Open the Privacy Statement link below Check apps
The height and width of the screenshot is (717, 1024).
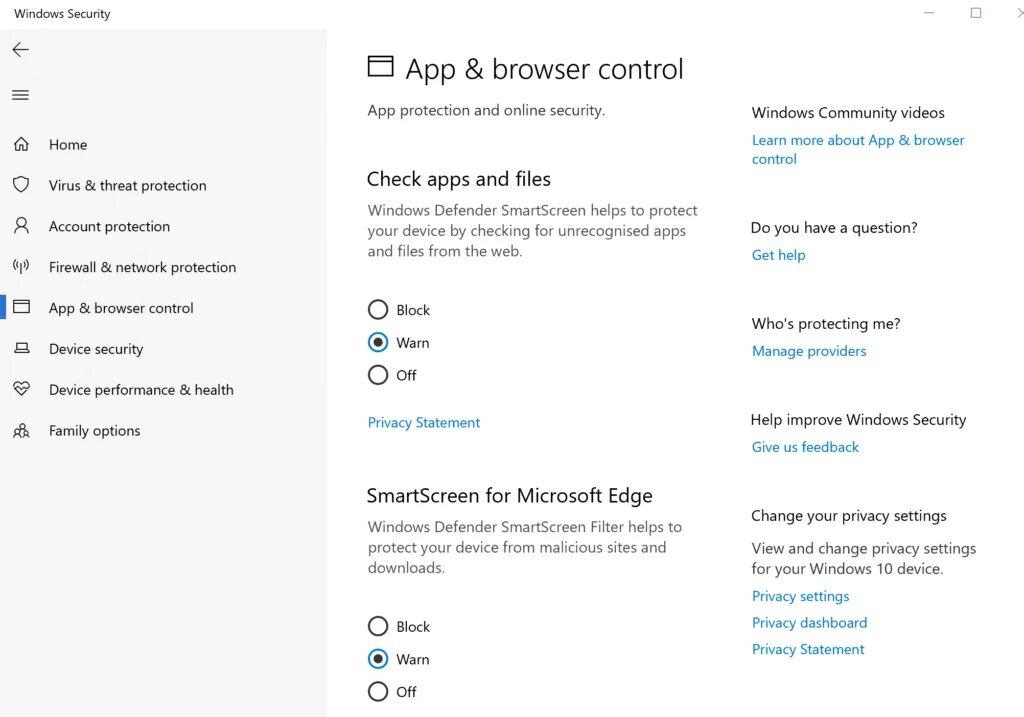[424, 423]
